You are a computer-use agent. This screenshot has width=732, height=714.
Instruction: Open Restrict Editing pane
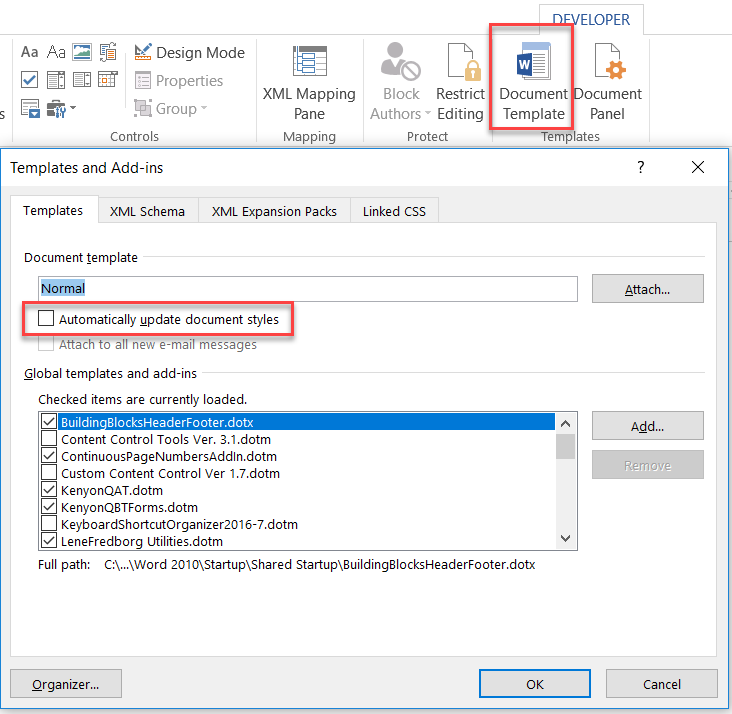click(x=460, y=82)
